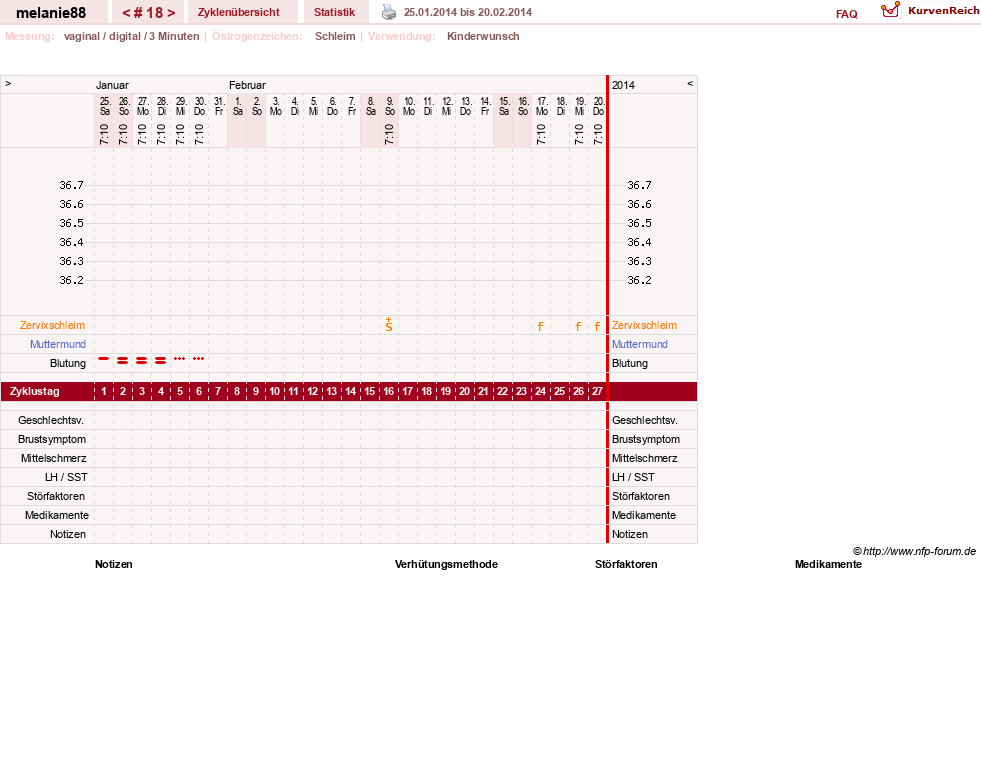Viewport: 981px width, 783px height.
Task: Open the nfp-forum.de copyright link
Action: click(914, 551)
